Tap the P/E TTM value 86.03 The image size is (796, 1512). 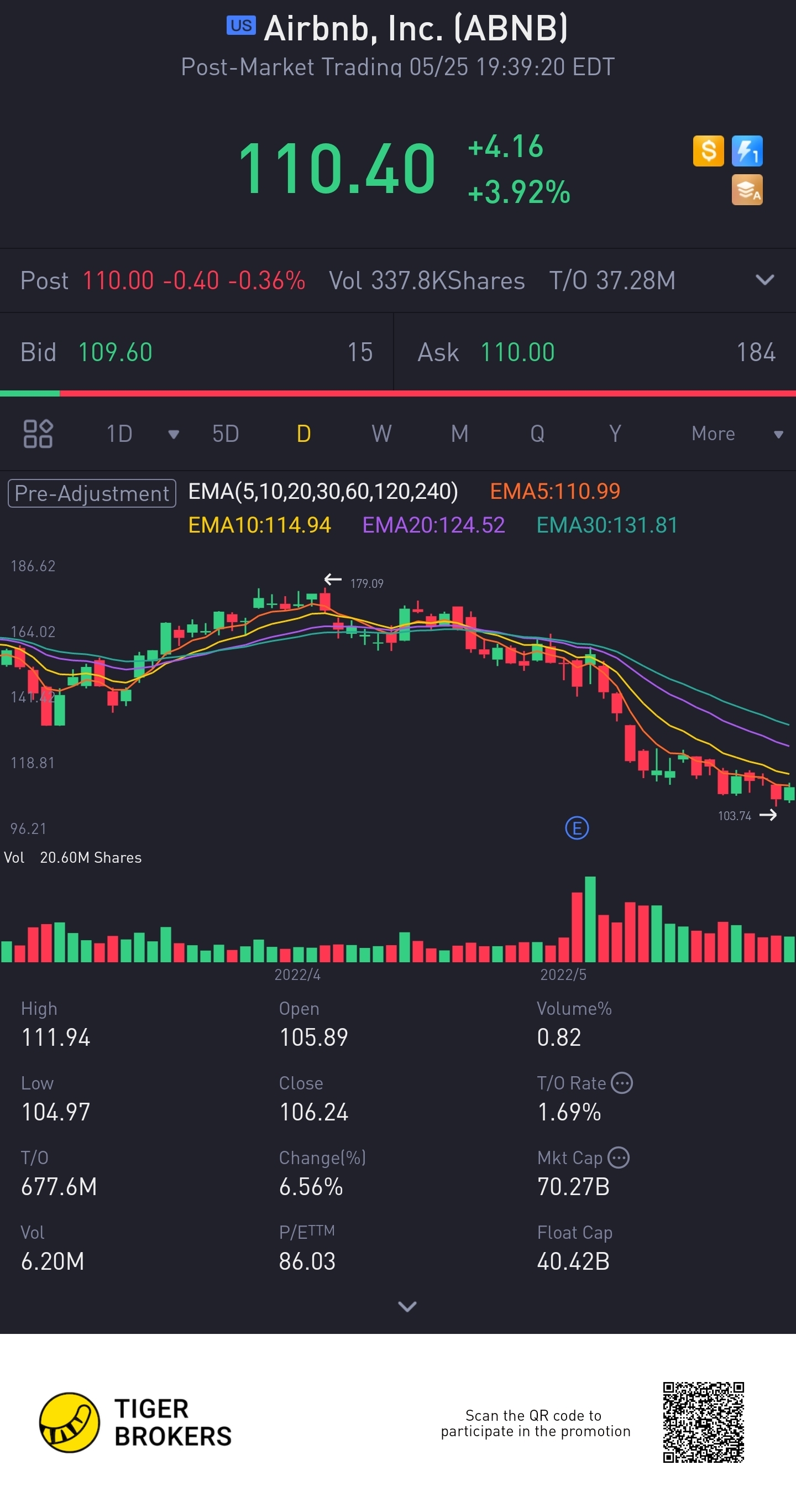click(307, 1261)
